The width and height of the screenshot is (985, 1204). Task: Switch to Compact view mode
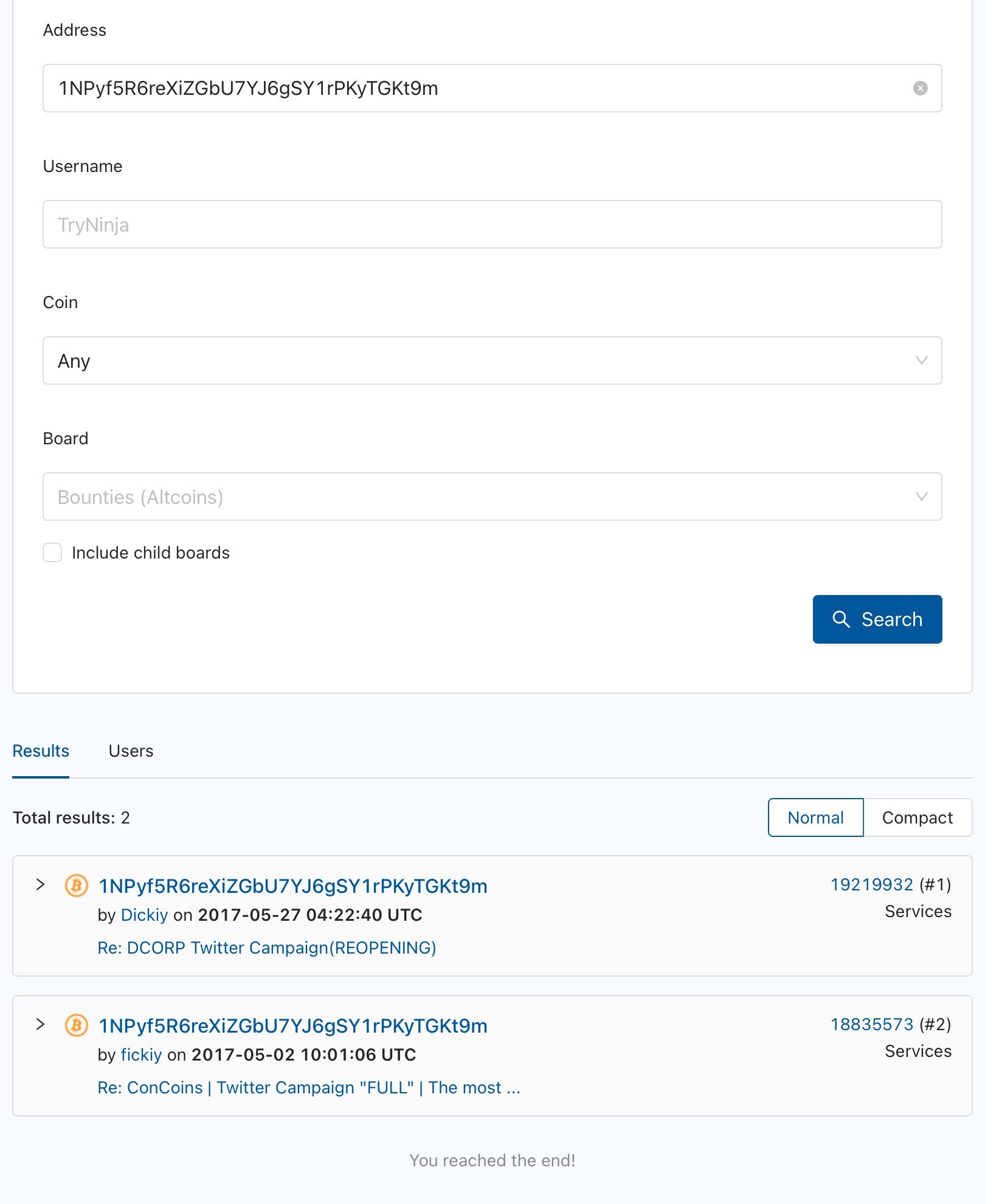(918, 817)
